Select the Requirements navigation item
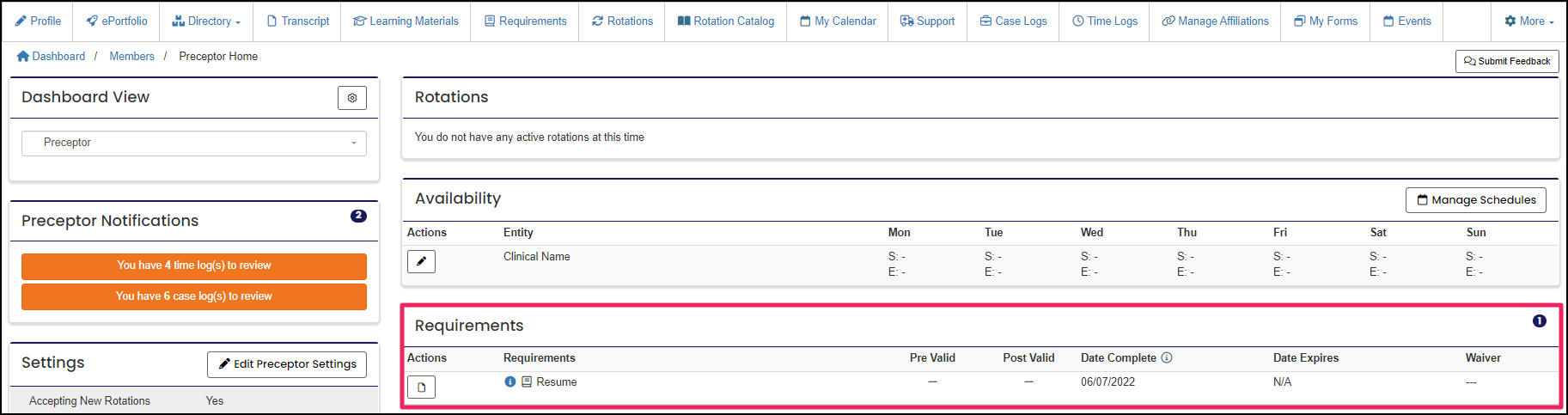1568x415 pixels. coord(525,21)
